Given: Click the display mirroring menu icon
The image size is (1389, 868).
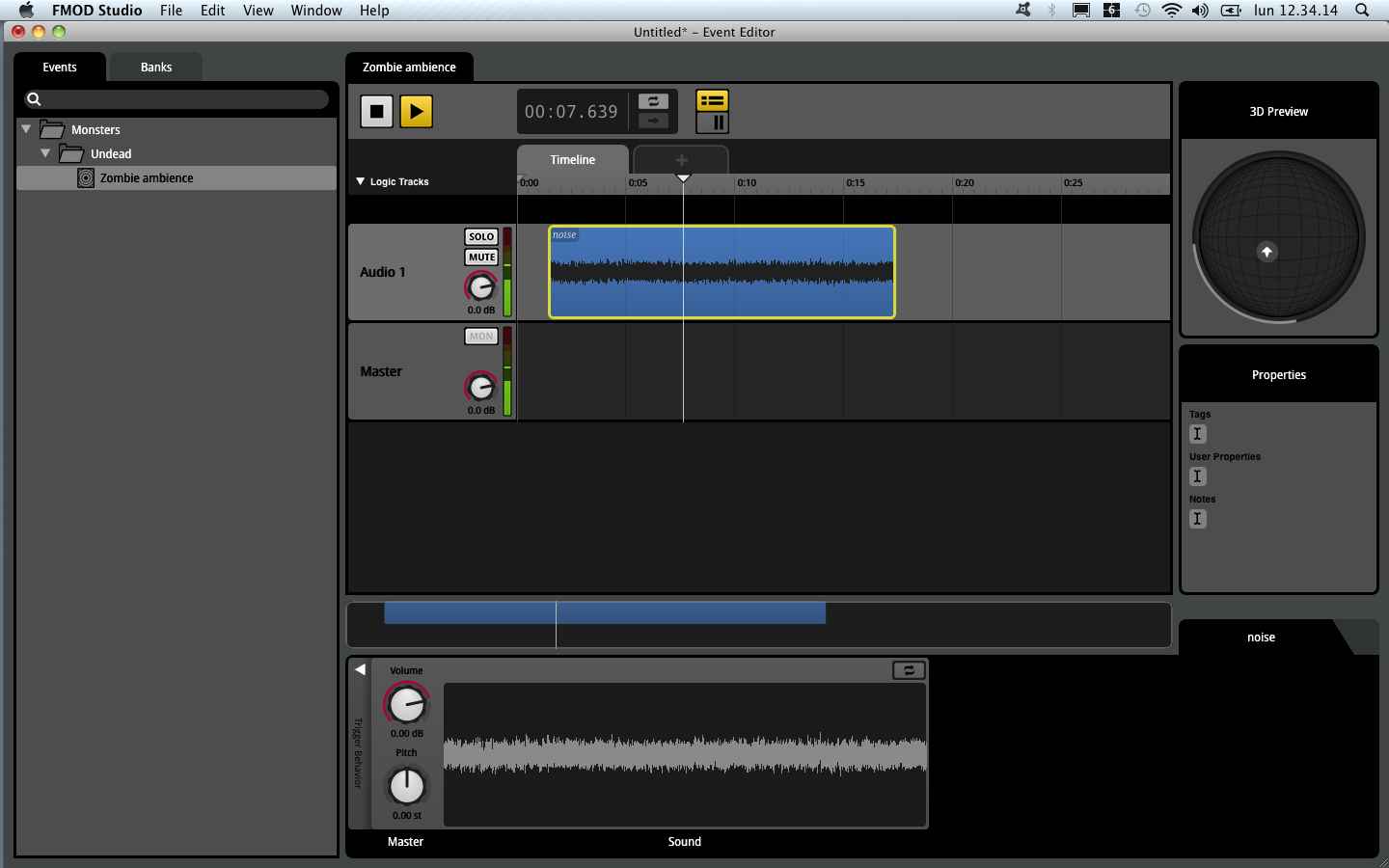Looking at the screenshot, I should click(x=1081, y=10).
